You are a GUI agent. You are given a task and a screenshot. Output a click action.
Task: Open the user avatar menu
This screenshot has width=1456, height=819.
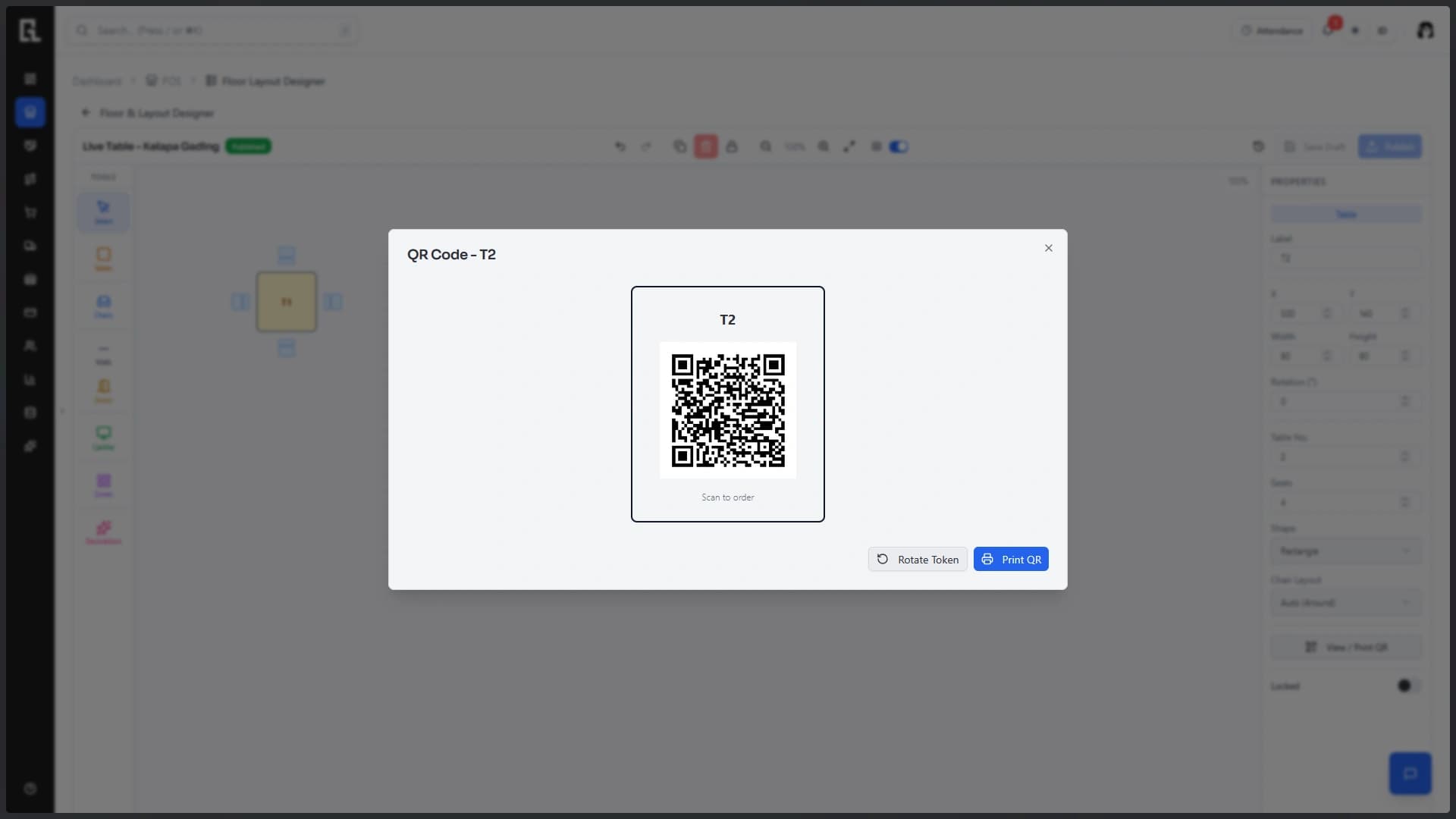pyautogui.click(x=1426, y=30)
